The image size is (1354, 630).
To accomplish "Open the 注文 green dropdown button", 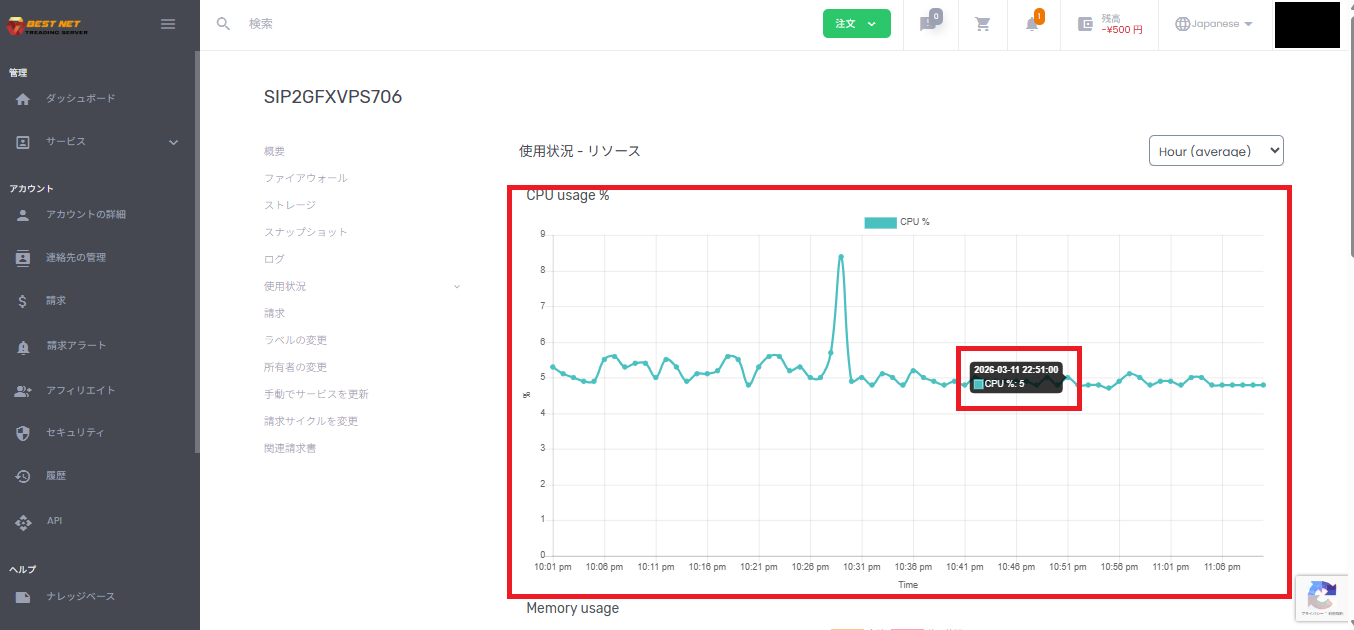I will point(856,24).
